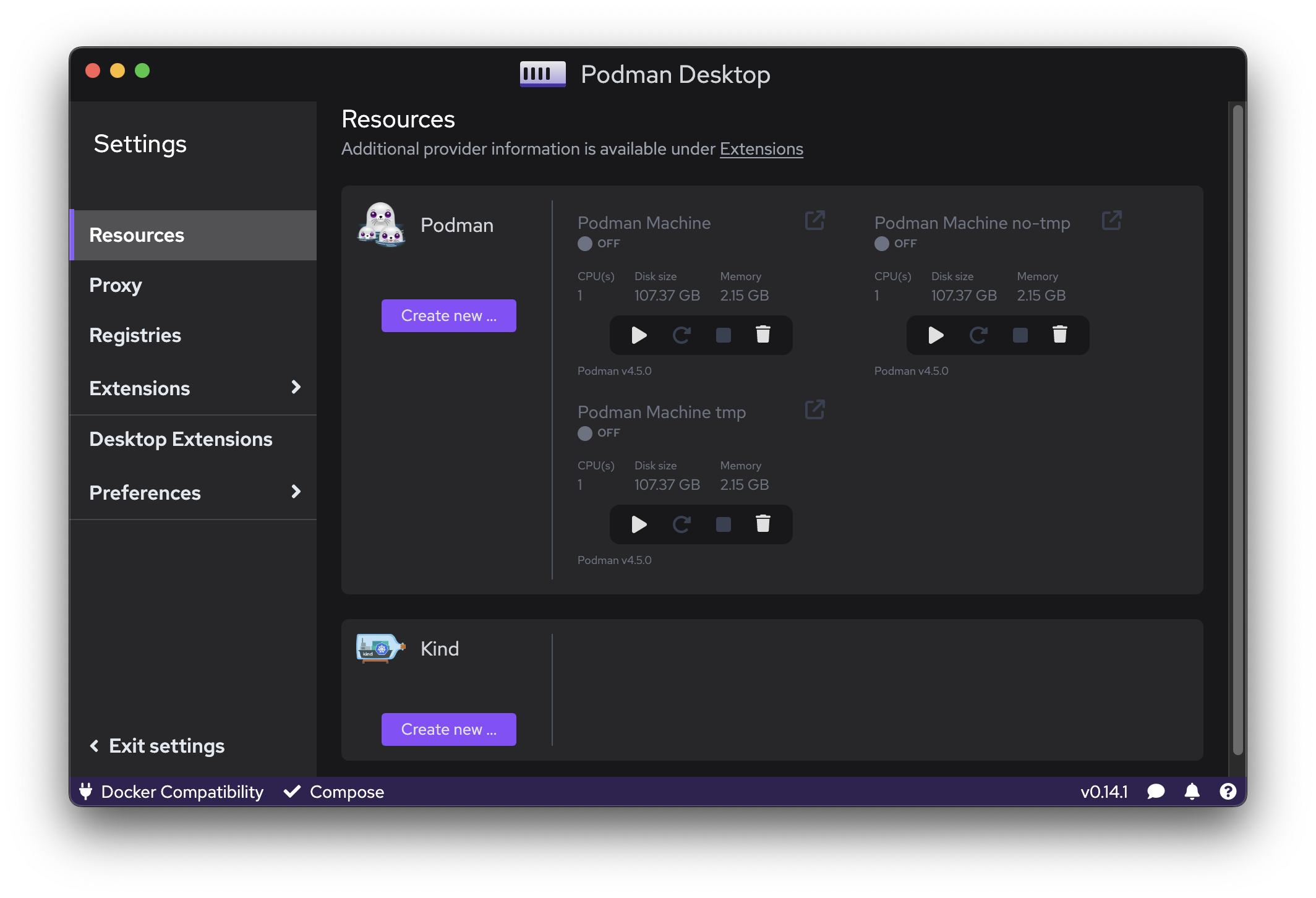The height and width of the screenshot is (898, 1316).
Task: Restart the Podman Machine tmp
Action: click(x=681, y=524)
